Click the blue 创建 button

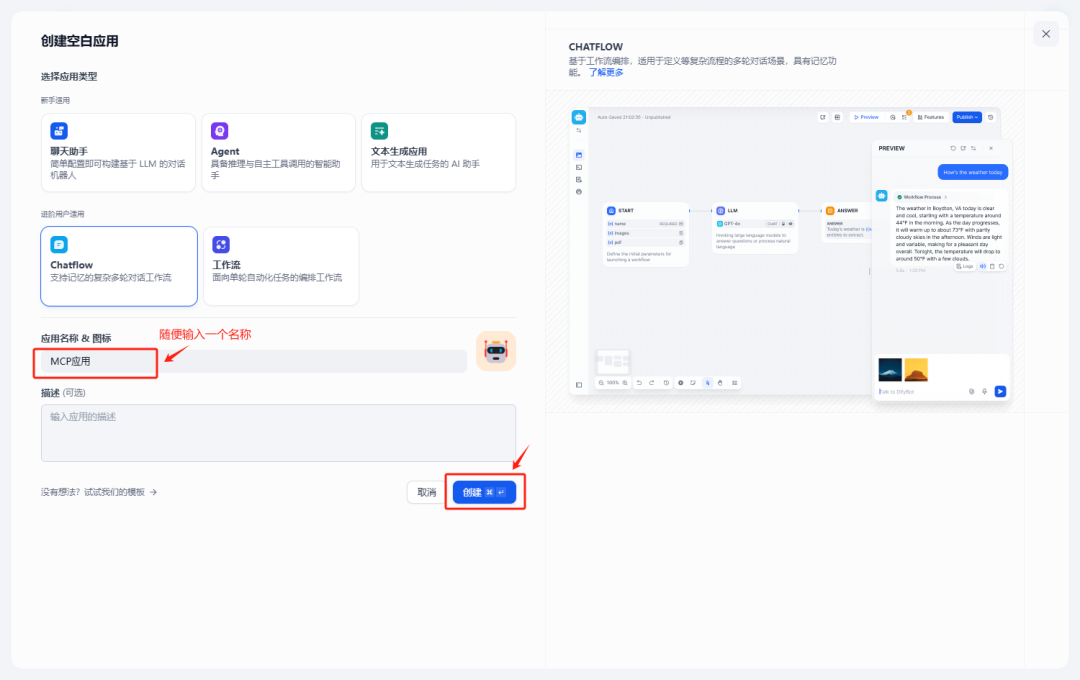484,493
